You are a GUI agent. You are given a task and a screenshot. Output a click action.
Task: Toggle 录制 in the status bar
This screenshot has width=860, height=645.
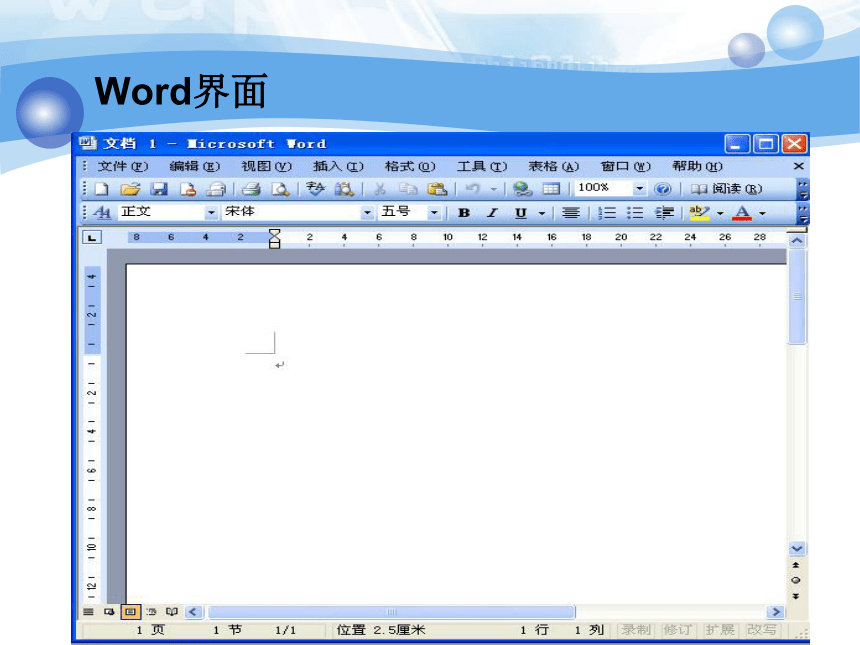pyautogui.click(x=636, y=630)
